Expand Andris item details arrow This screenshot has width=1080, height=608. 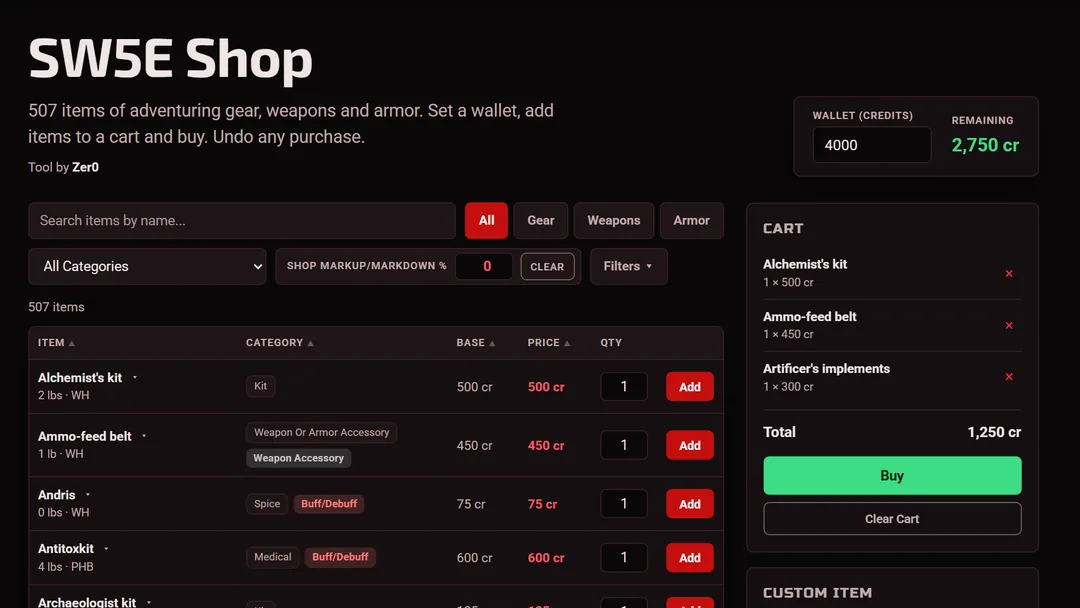pos(87,494)
